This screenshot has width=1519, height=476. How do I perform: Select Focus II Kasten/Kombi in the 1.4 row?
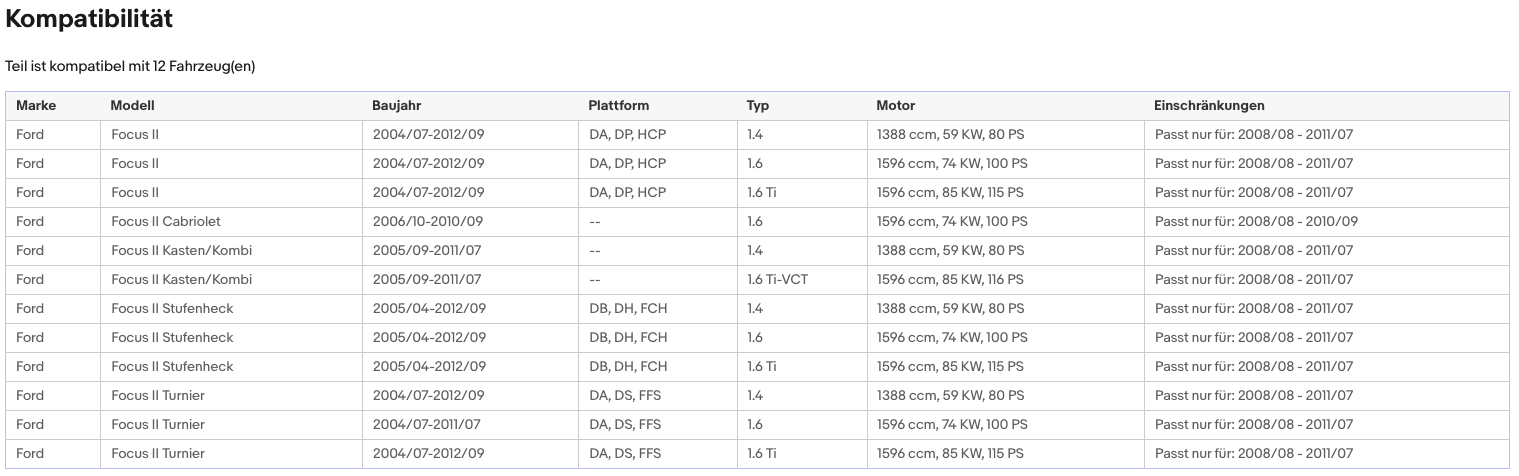point(181,250)
